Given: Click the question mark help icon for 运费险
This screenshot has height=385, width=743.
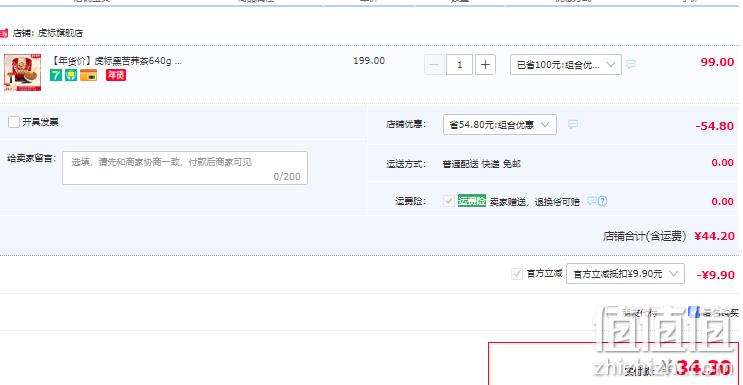Looking at the screenshot, I should pyautogui.click(x=602, y=201).
